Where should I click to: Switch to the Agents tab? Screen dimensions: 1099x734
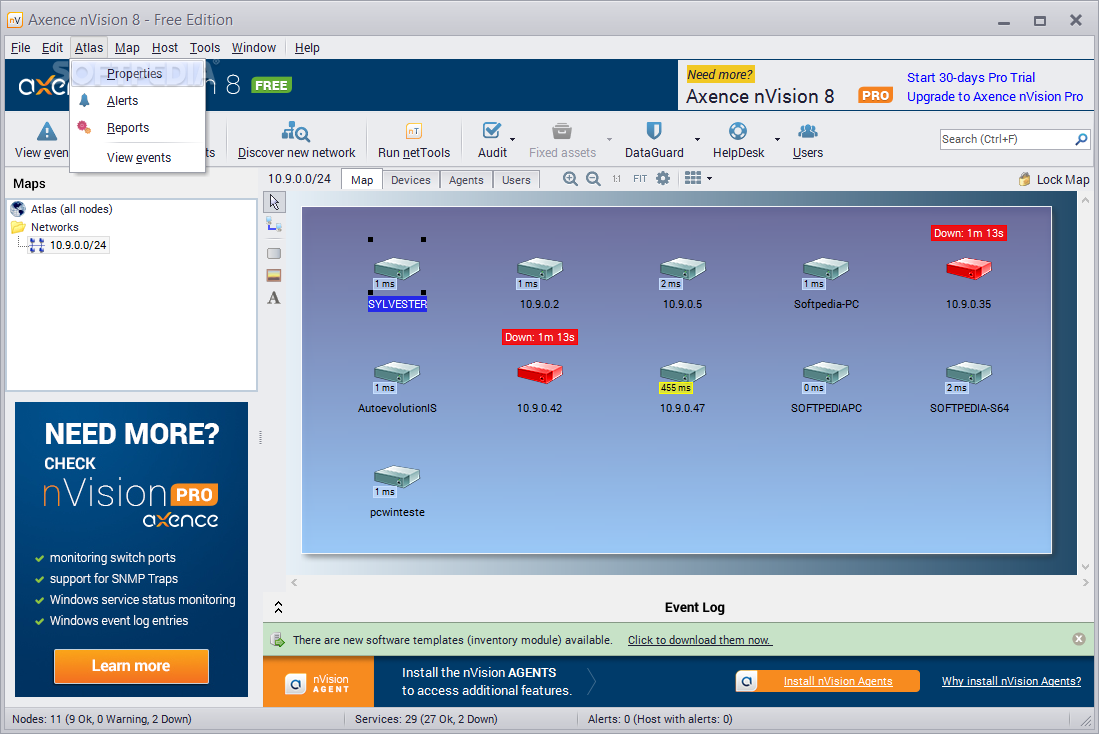pos(466,180)
